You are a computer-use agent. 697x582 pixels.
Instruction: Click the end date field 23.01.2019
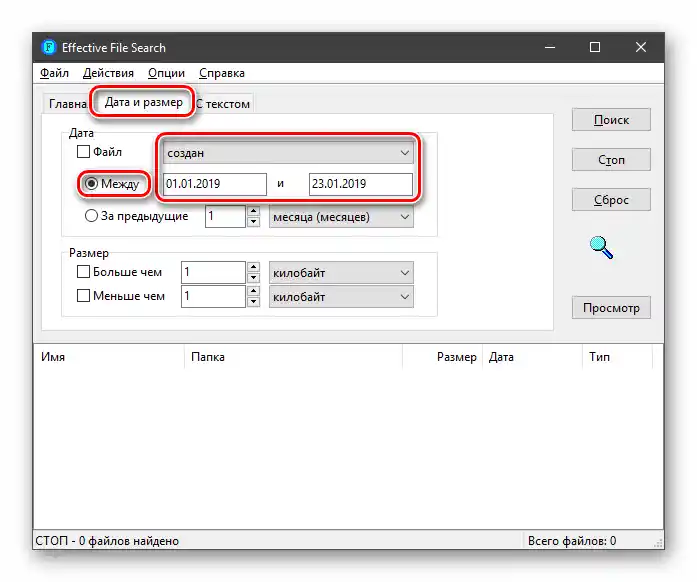(x=361, y=184)
